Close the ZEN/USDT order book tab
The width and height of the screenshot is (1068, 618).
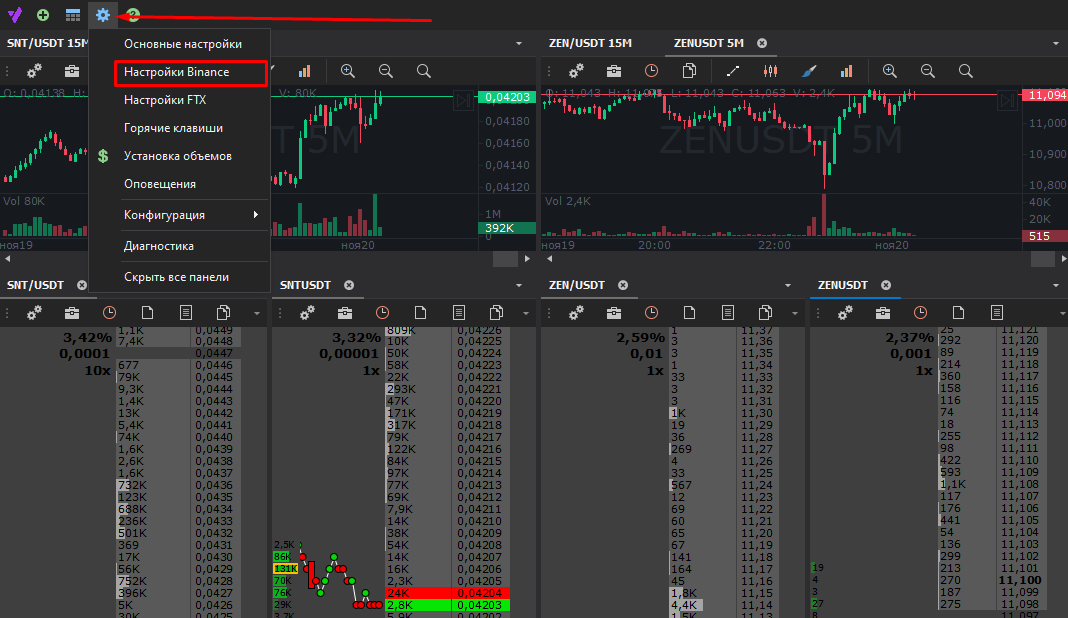623,285
